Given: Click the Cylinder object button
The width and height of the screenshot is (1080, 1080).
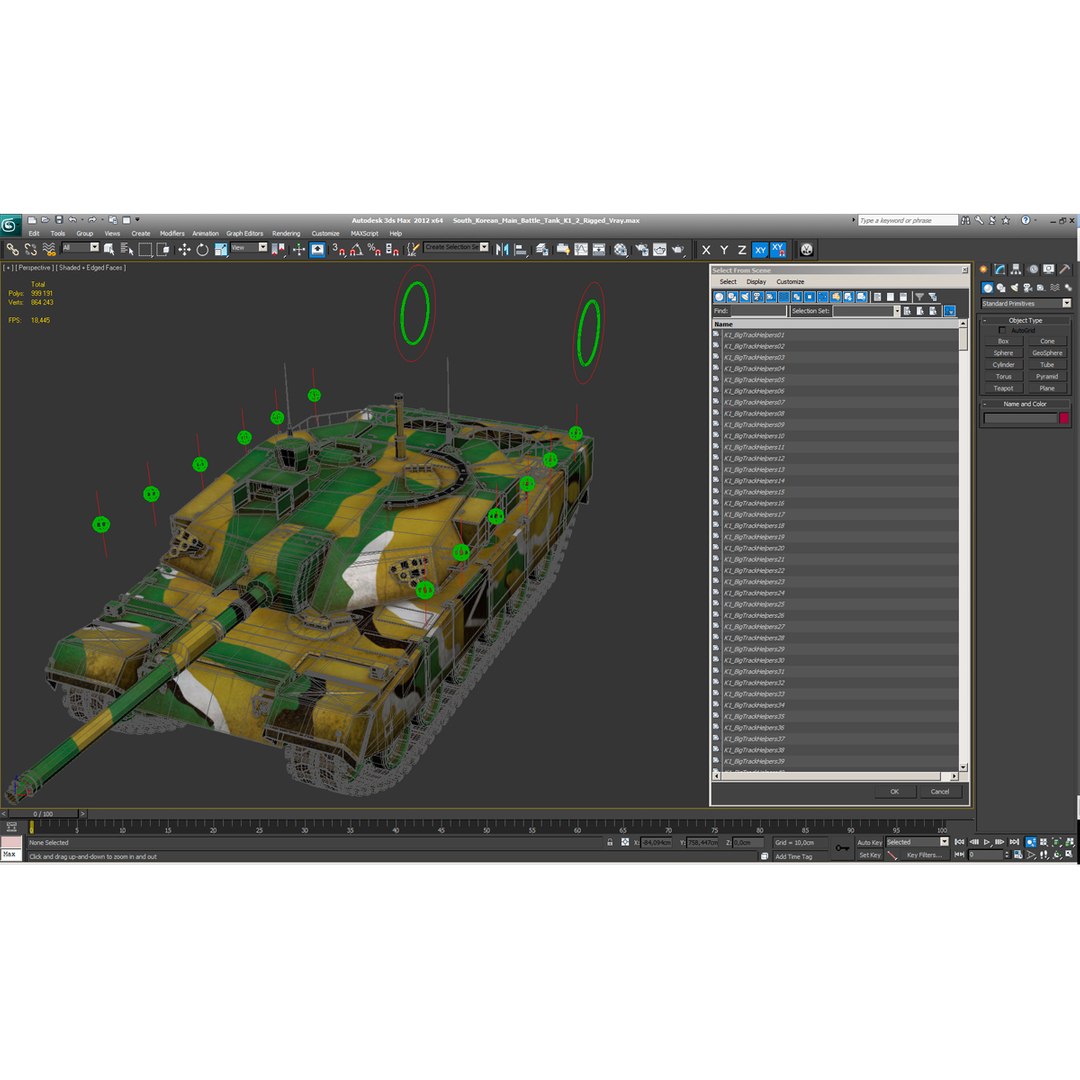Looking at the screenshot, I should (x=1004, y=364).
